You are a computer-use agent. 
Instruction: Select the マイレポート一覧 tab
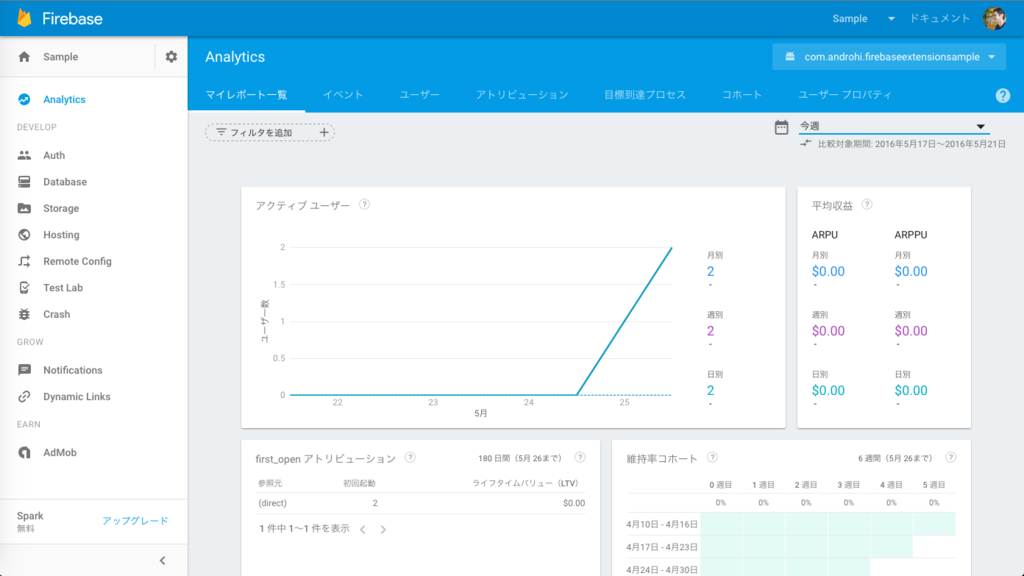pos(246,95)
